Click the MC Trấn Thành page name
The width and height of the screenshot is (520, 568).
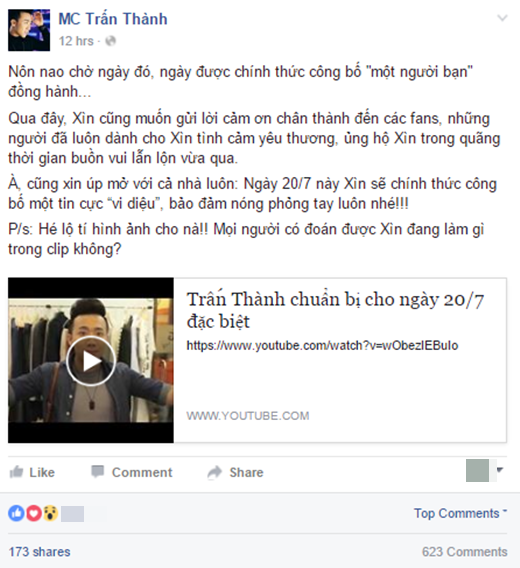pyautogui.click(x=113, y=19)
